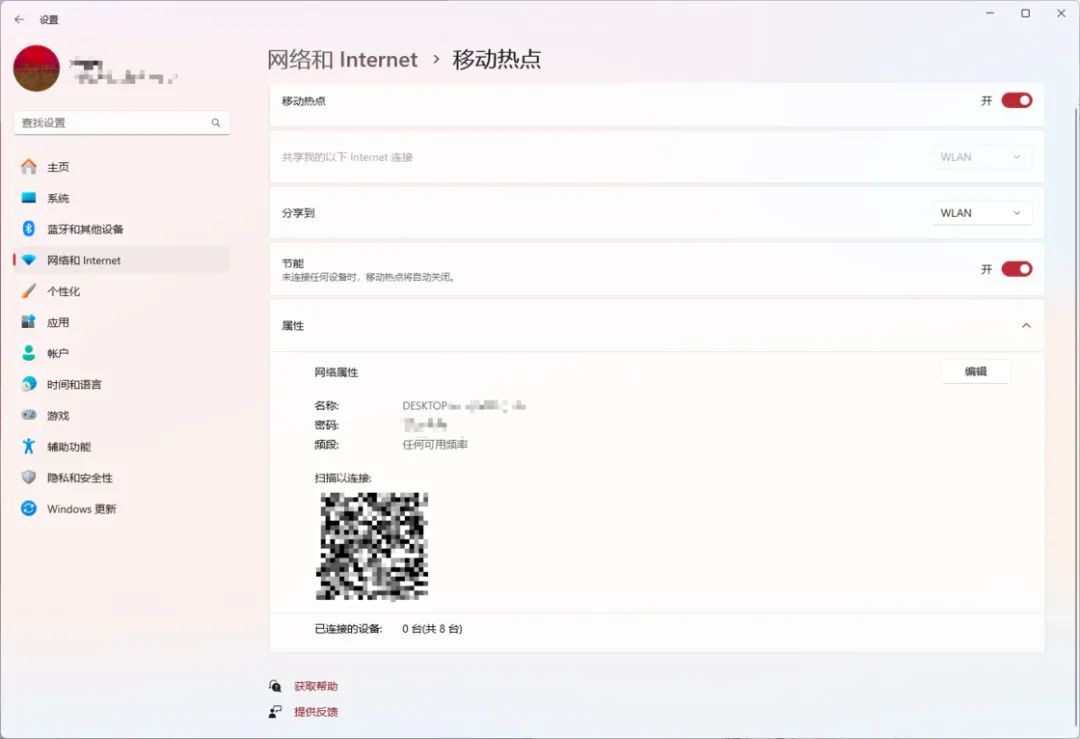Go back to 网络和 Internet breadcrumb
Image resolution: width=1080 pixels, height=739 pixels.
pos(342,59)
